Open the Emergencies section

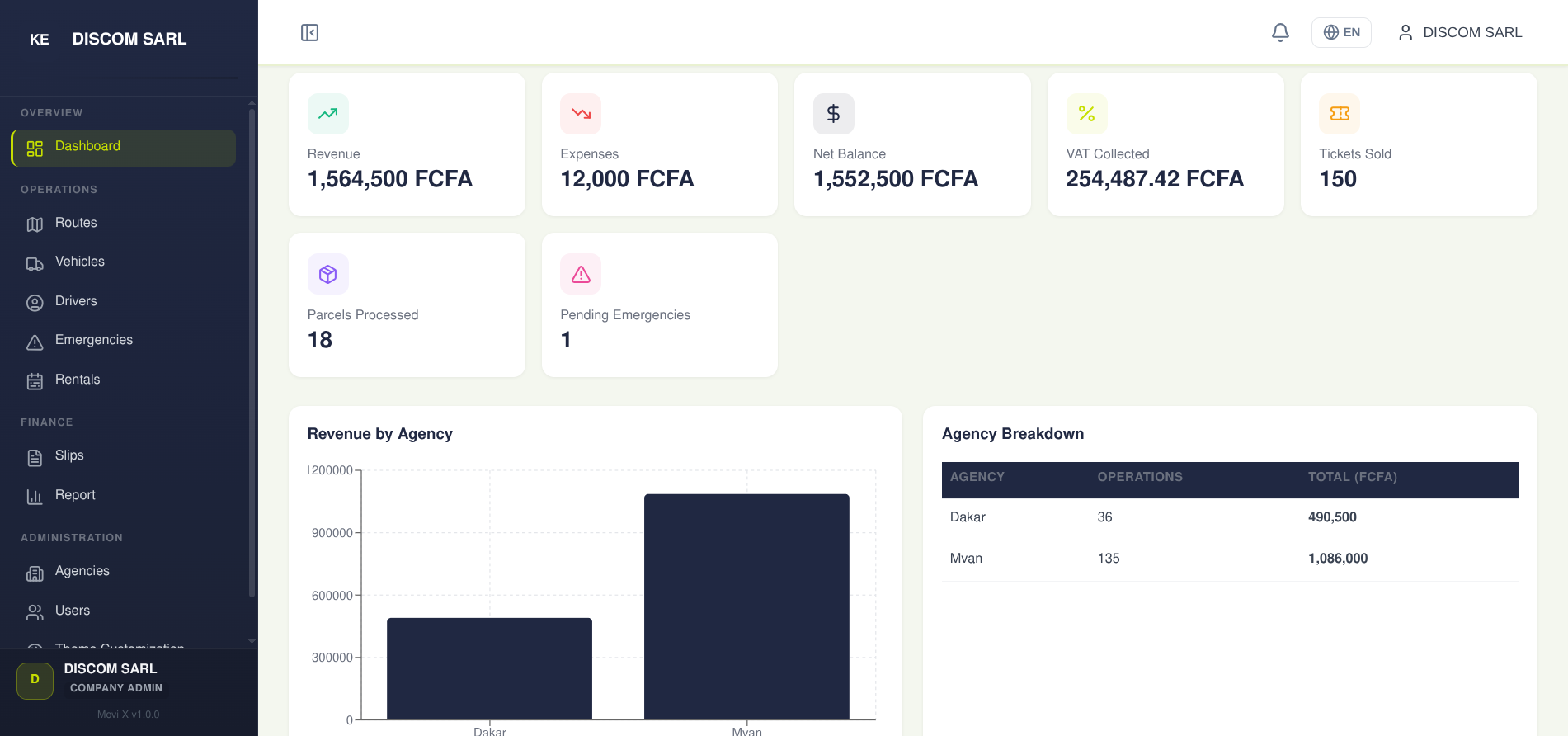124,341
